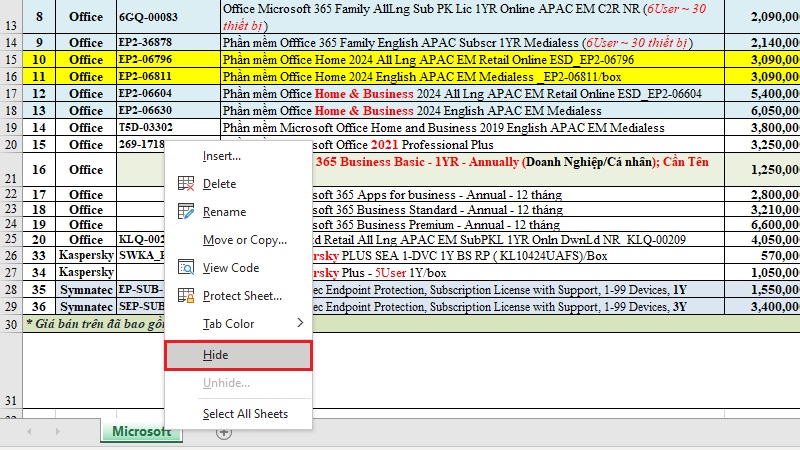The image size is (800, 450).
Task: Click cell with code EP2-06796
Action: (x=169, y=60)
